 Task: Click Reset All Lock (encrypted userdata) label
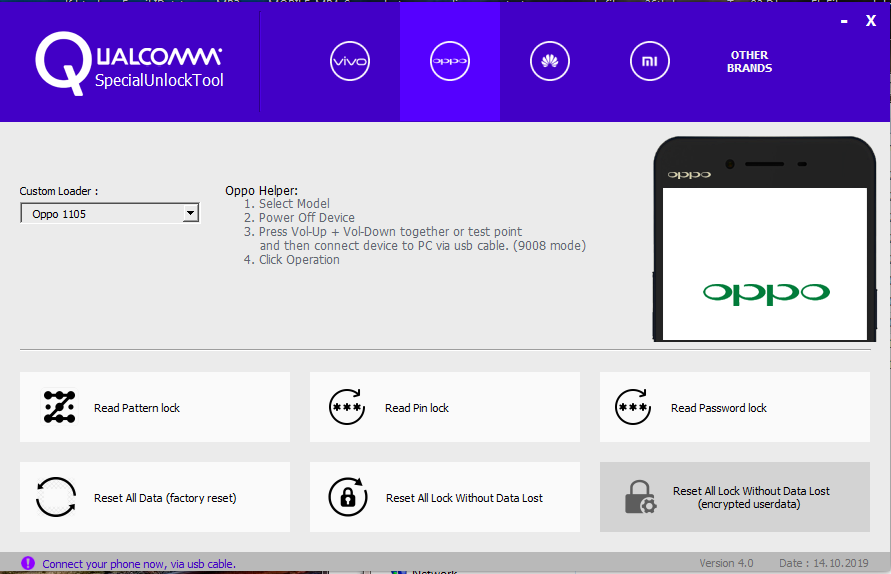pos(751,497)
